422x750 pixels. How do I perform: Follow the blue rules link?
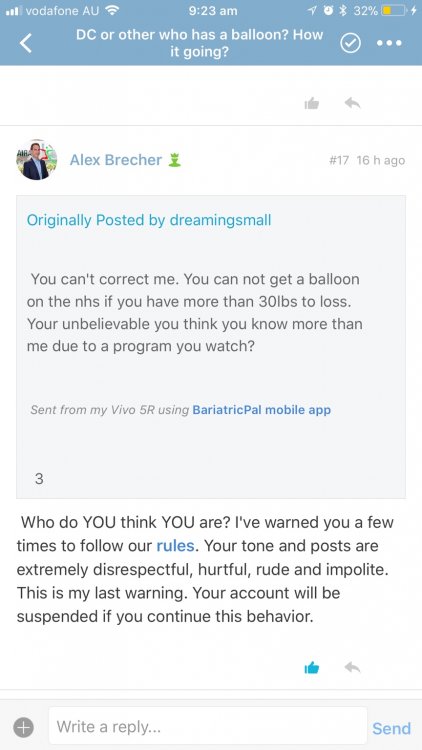coord(175,546)
